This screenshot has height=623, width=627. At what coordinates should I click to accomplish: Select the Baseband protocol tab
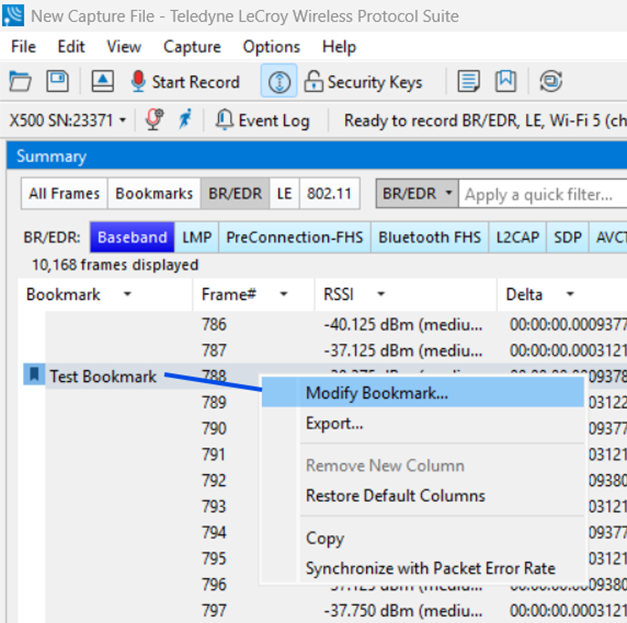click(132, 237)
